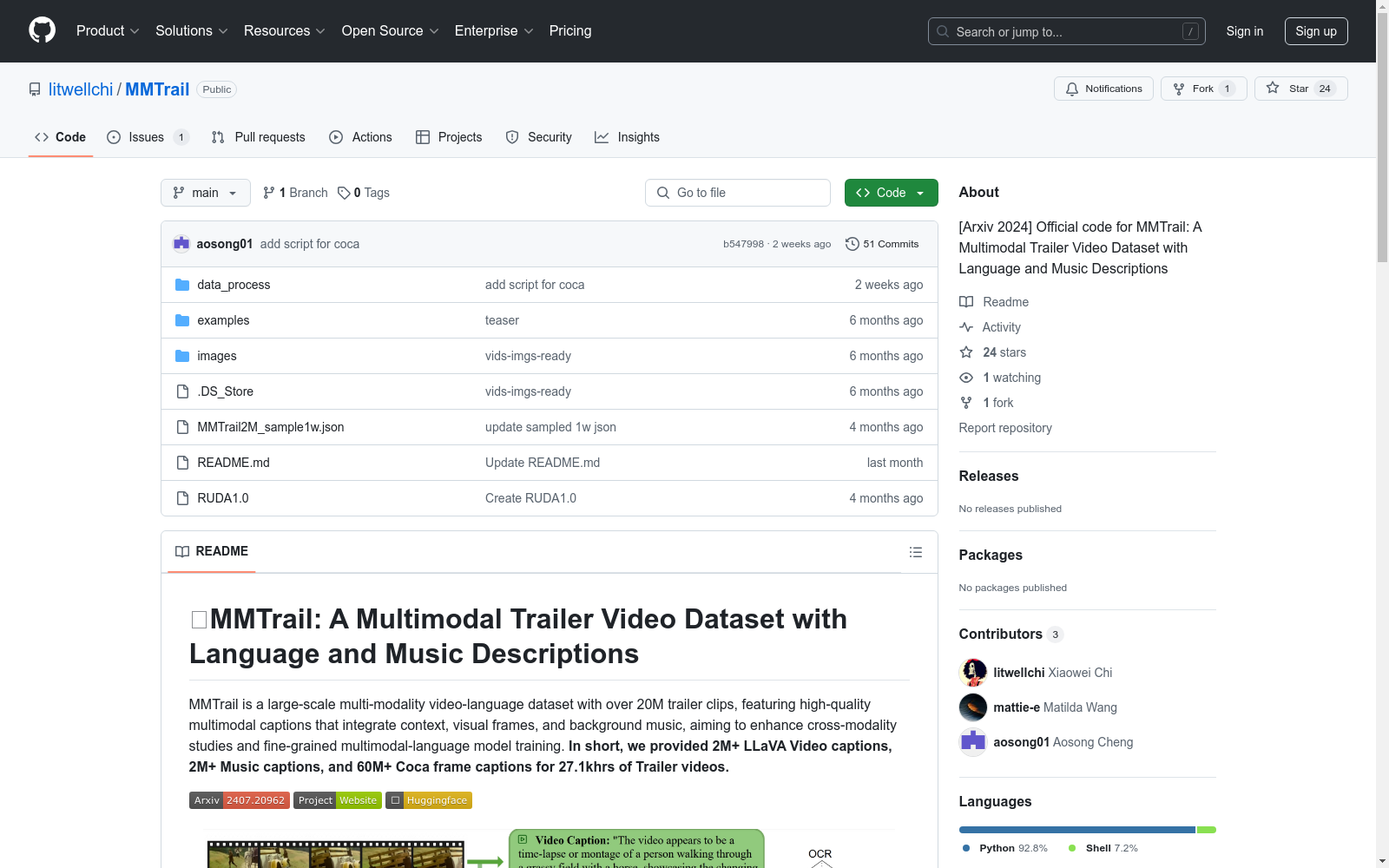The width and height of the screenshot is (1389, 868).
Task: Click the data_process folder icon
Action: pos(182,285)
